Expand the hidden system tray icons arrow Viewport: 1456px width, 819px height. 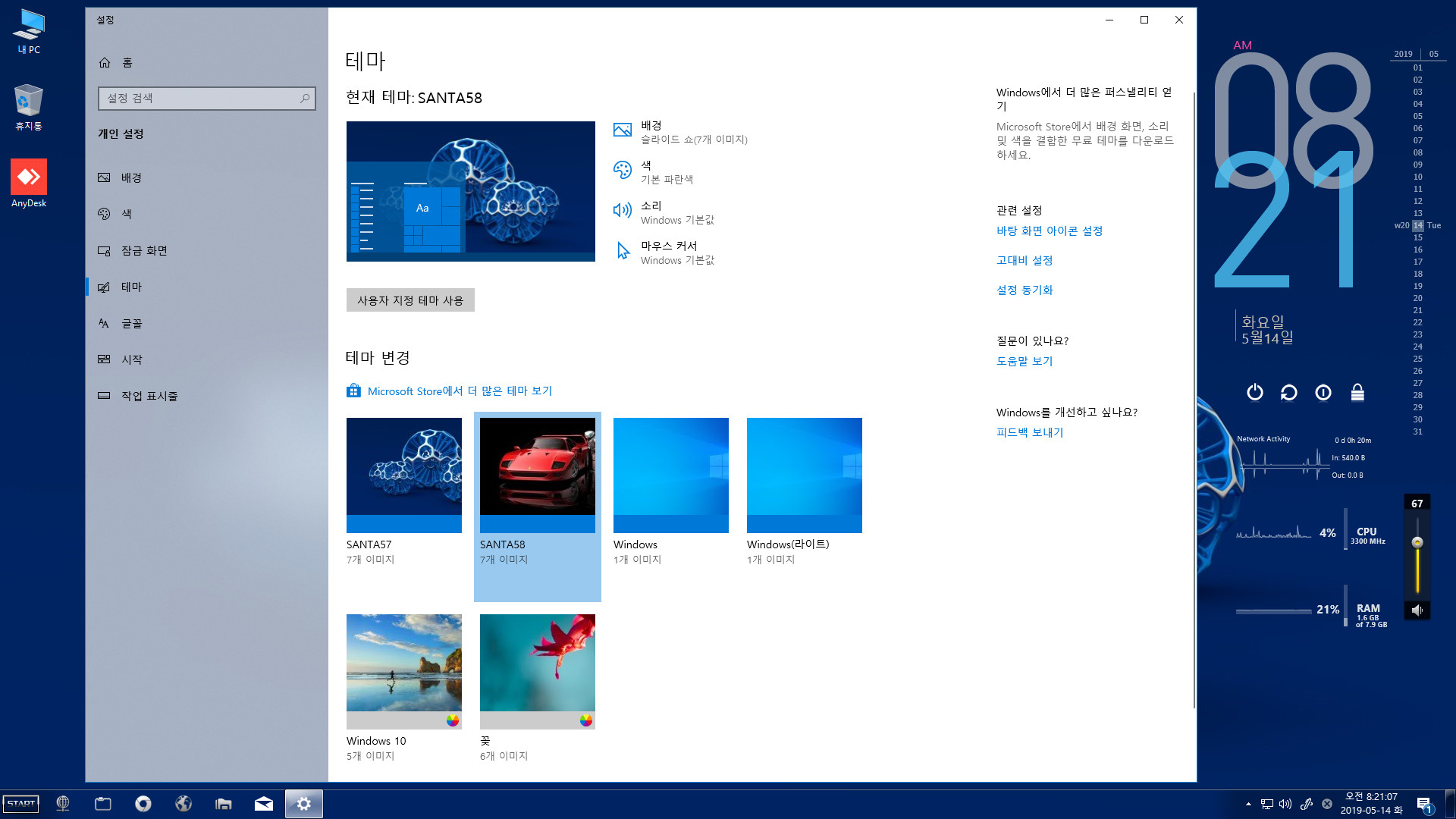(1248, 804)
